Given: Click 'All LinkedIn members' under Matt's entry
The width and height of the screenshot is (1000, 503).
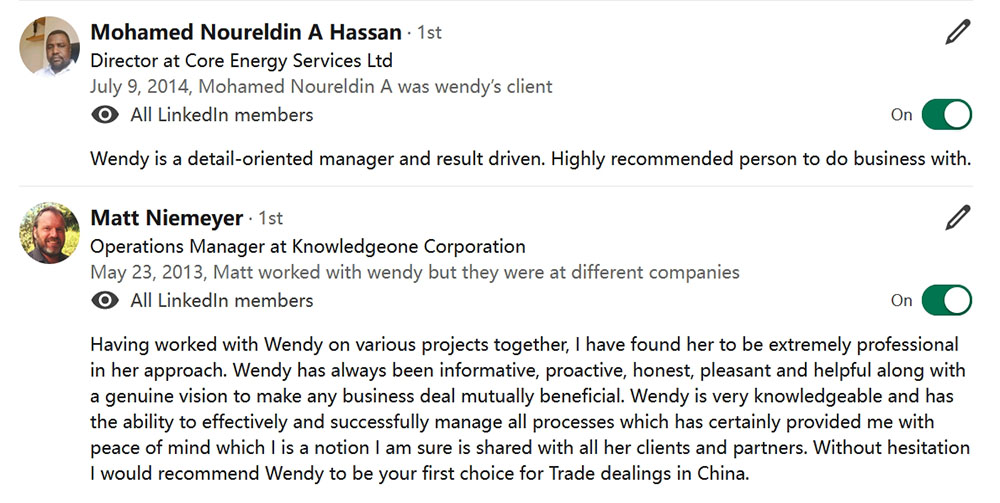Looking at the screenshot, I should (x=222, y=300).
